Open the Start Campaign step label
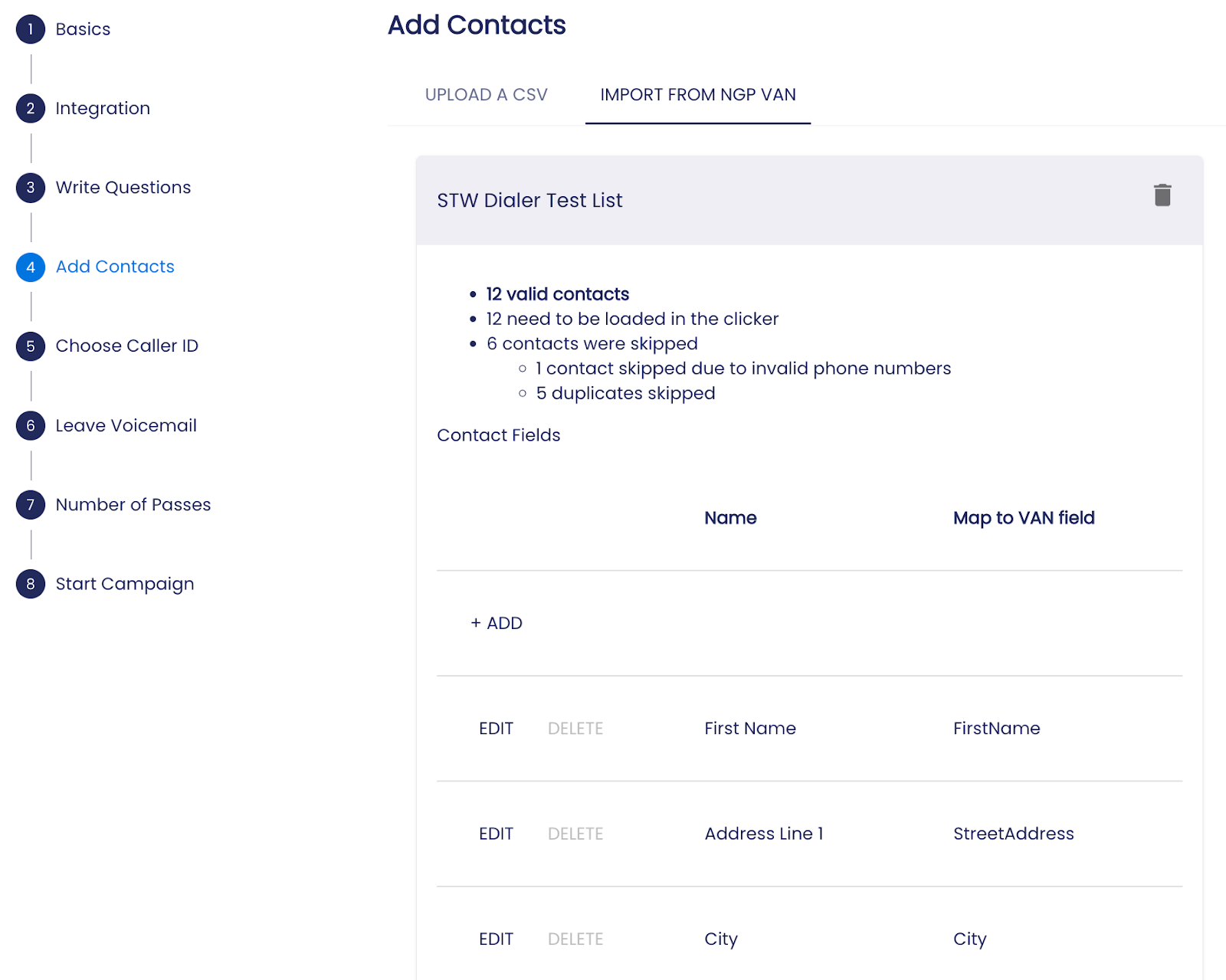1226x980 pixels. [125, 584]
